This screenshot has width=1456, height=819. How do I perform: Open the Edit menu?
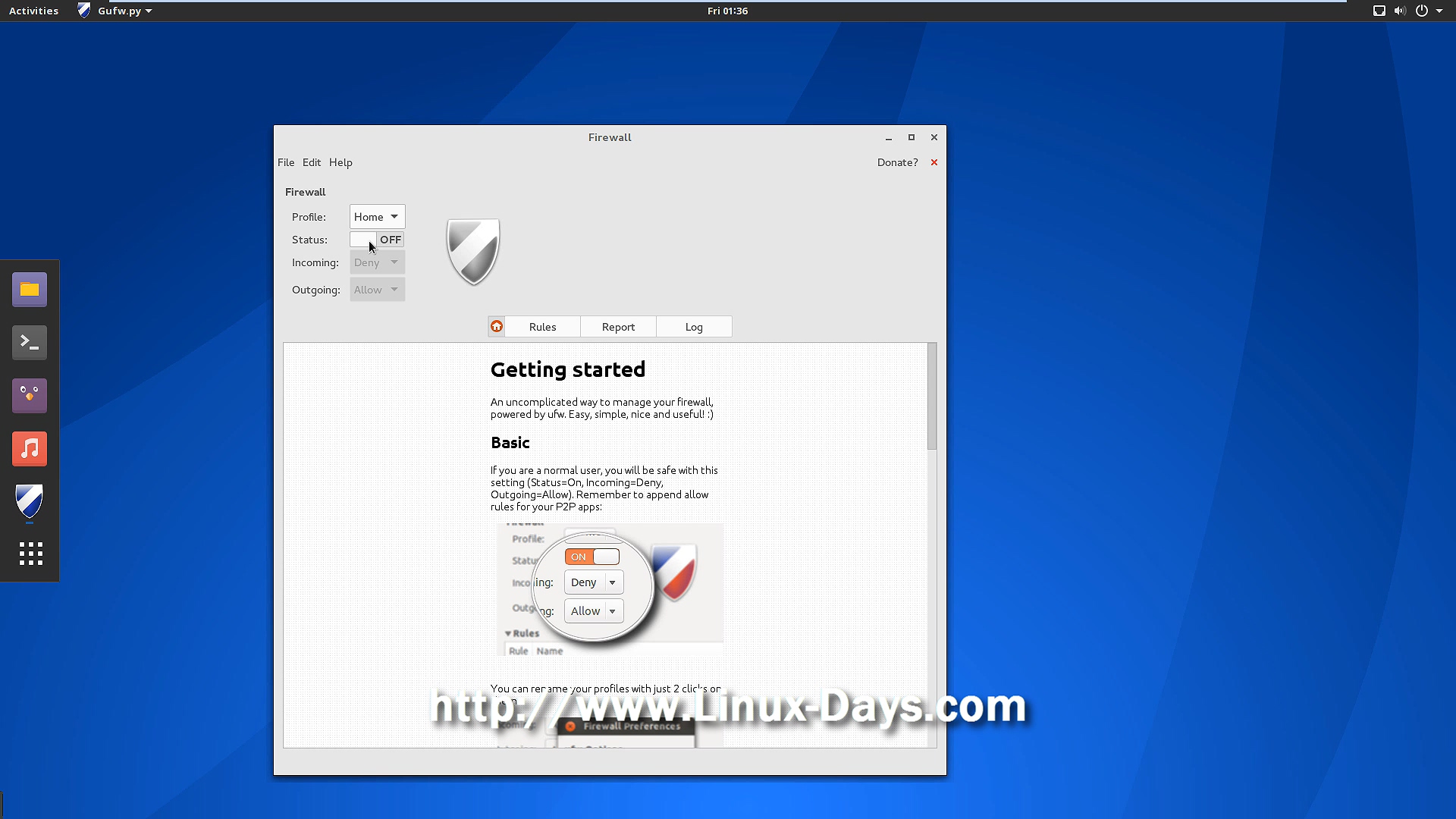pyautogui.click(x=312, y=162)
